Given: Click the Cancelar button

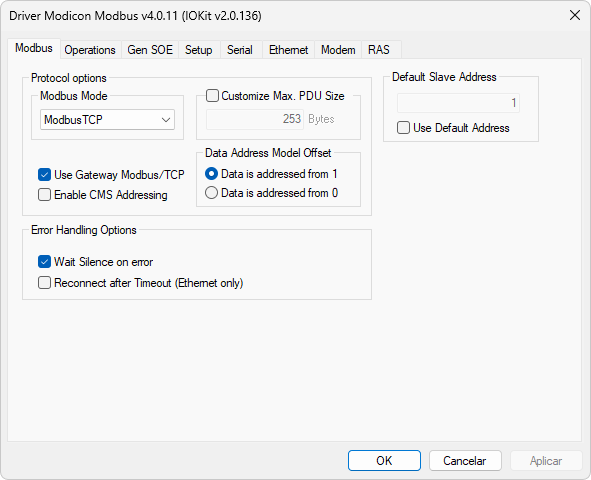Looking at the screenshot, I should [x=465, y=460].
